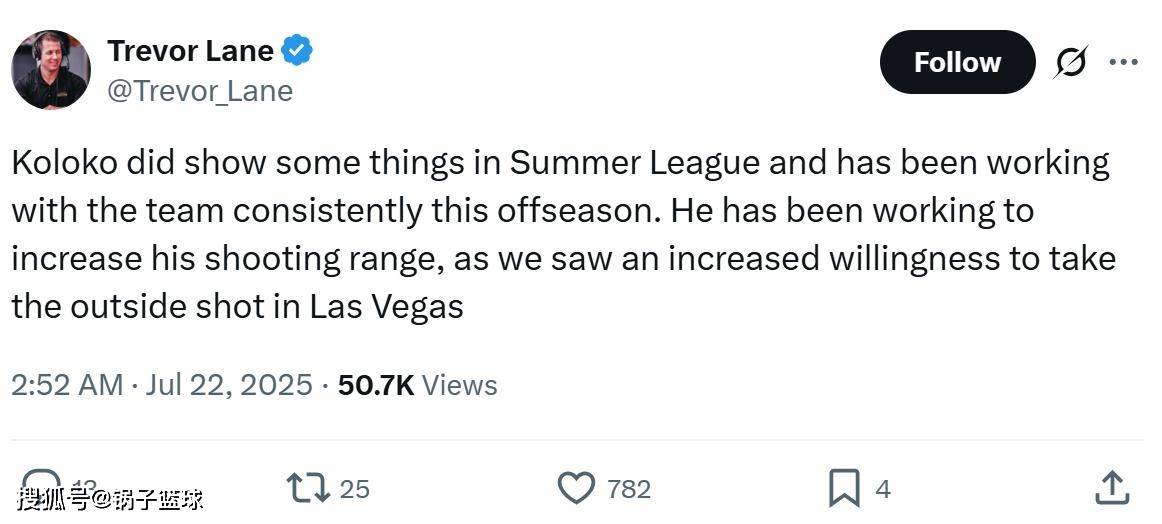Click the blue verified checkmark badge
This screenshot has width=1162, height=524.
(x=296, y=50)
